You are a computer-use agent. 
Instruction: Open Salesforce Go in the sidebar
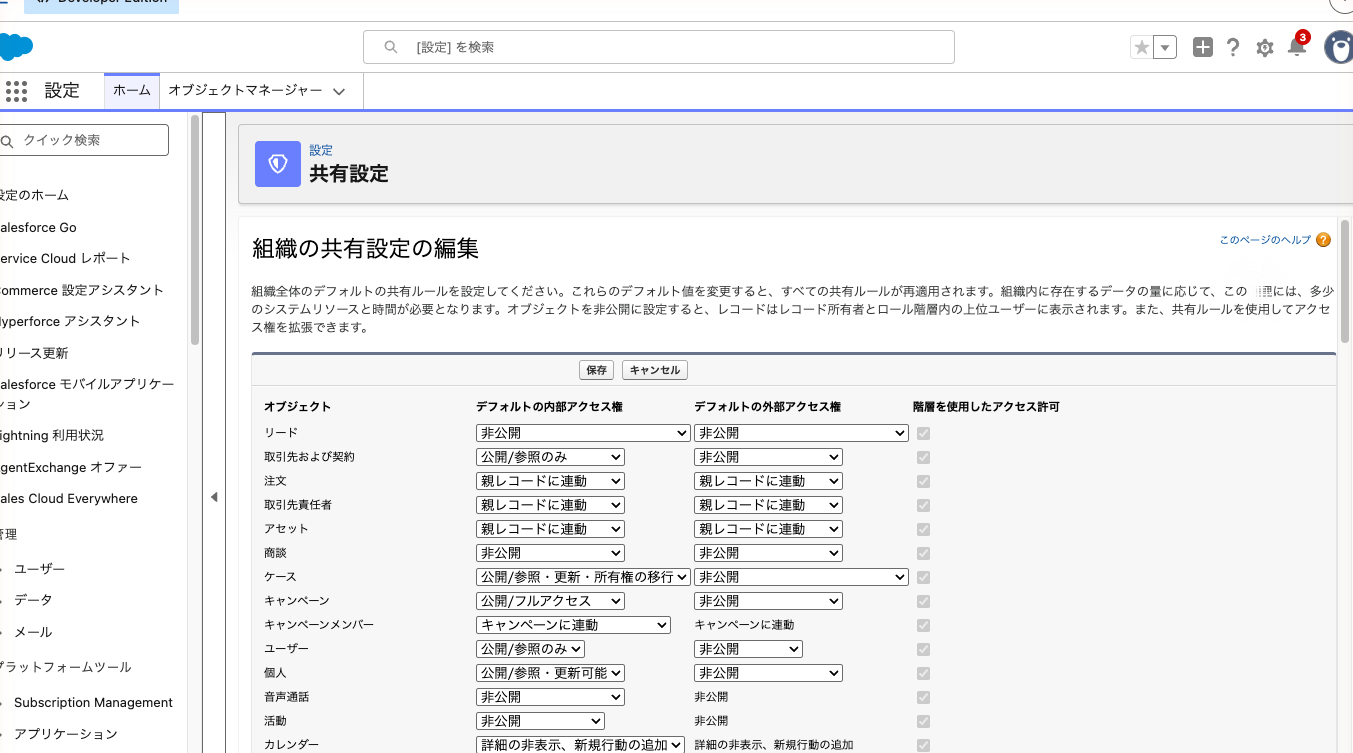(38, 227)
